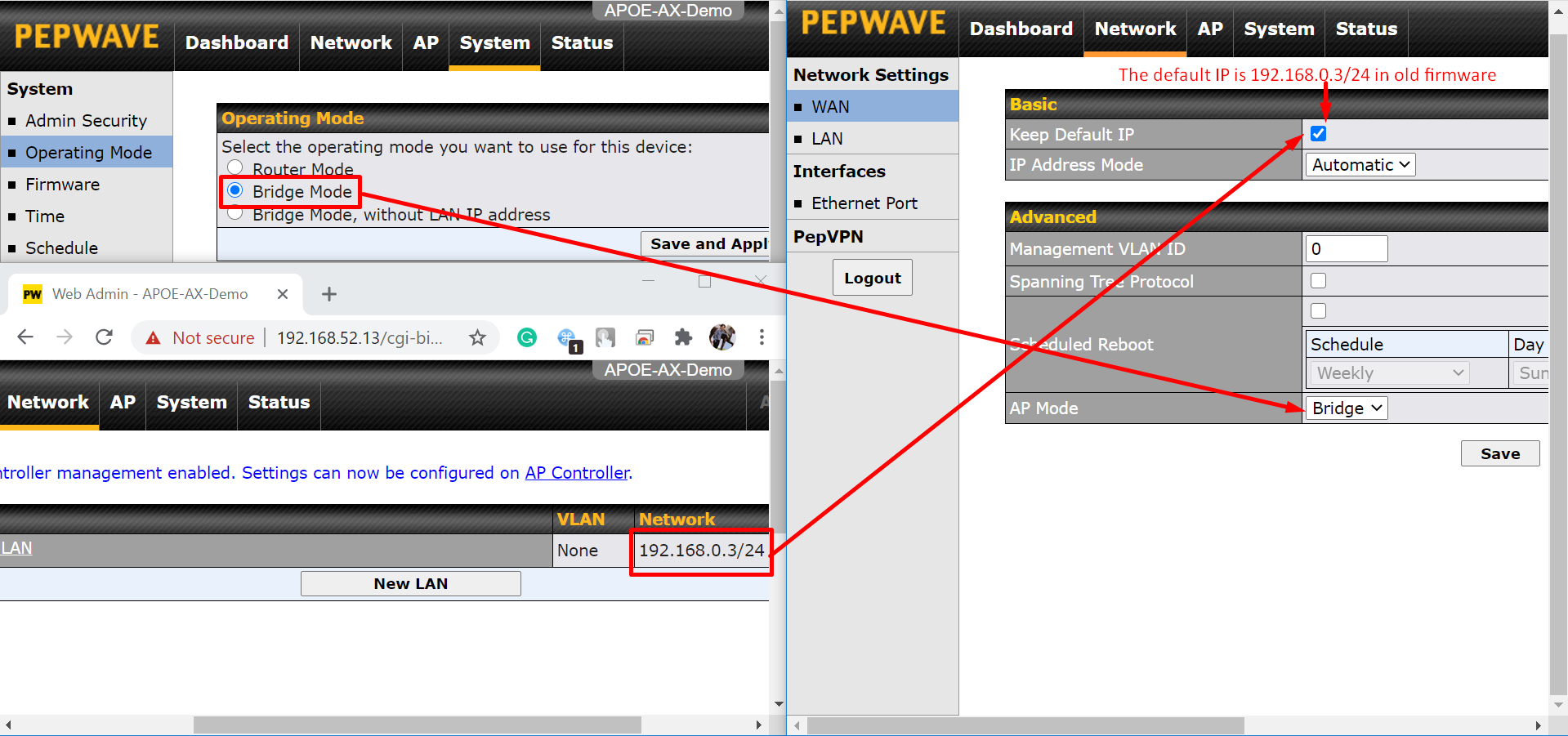Open Chrome three-dot menu

(x=762, y=337)
